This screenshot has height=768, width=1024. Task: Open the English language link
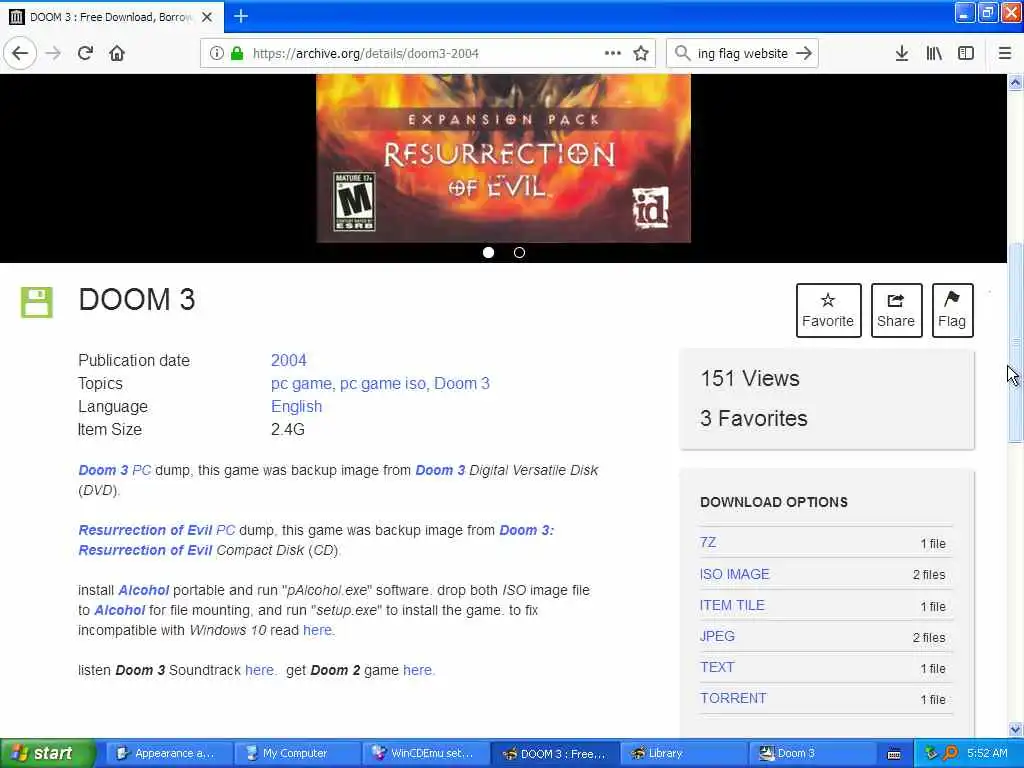click(x=296, y=406)
